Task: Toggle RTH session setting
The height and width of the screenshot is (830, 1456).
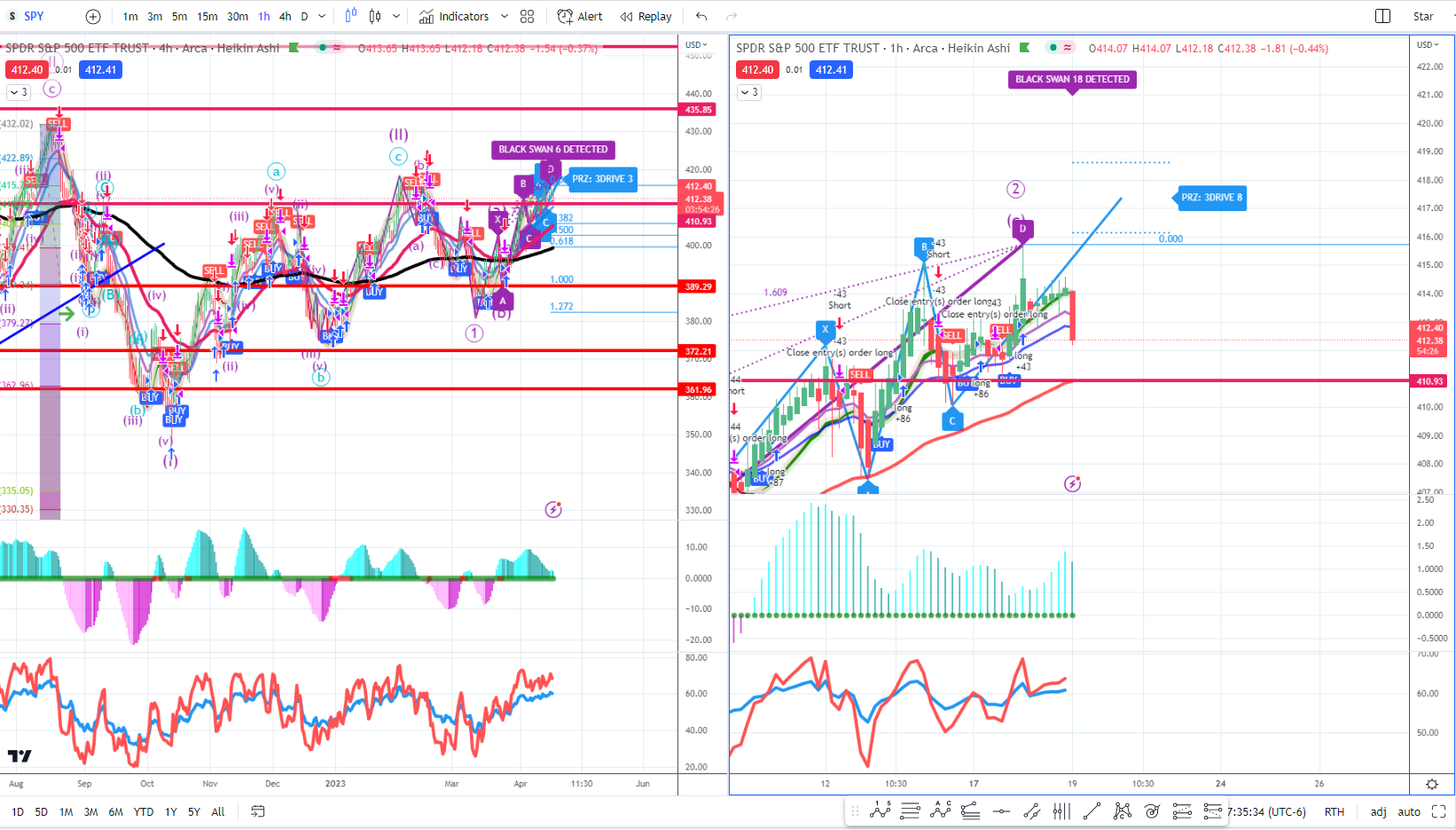Action: point(1335,811)
